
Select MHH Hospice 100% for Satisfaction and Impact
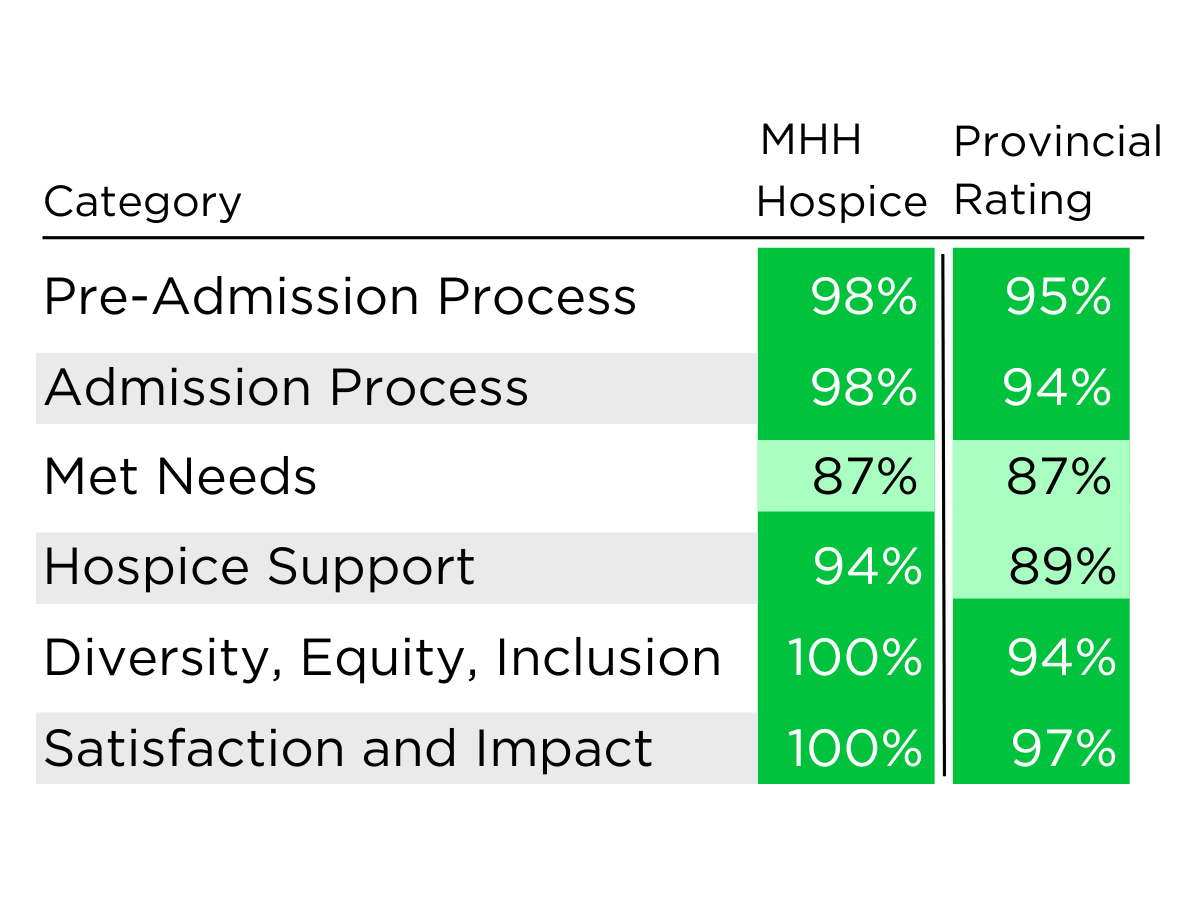coord(855,748)
